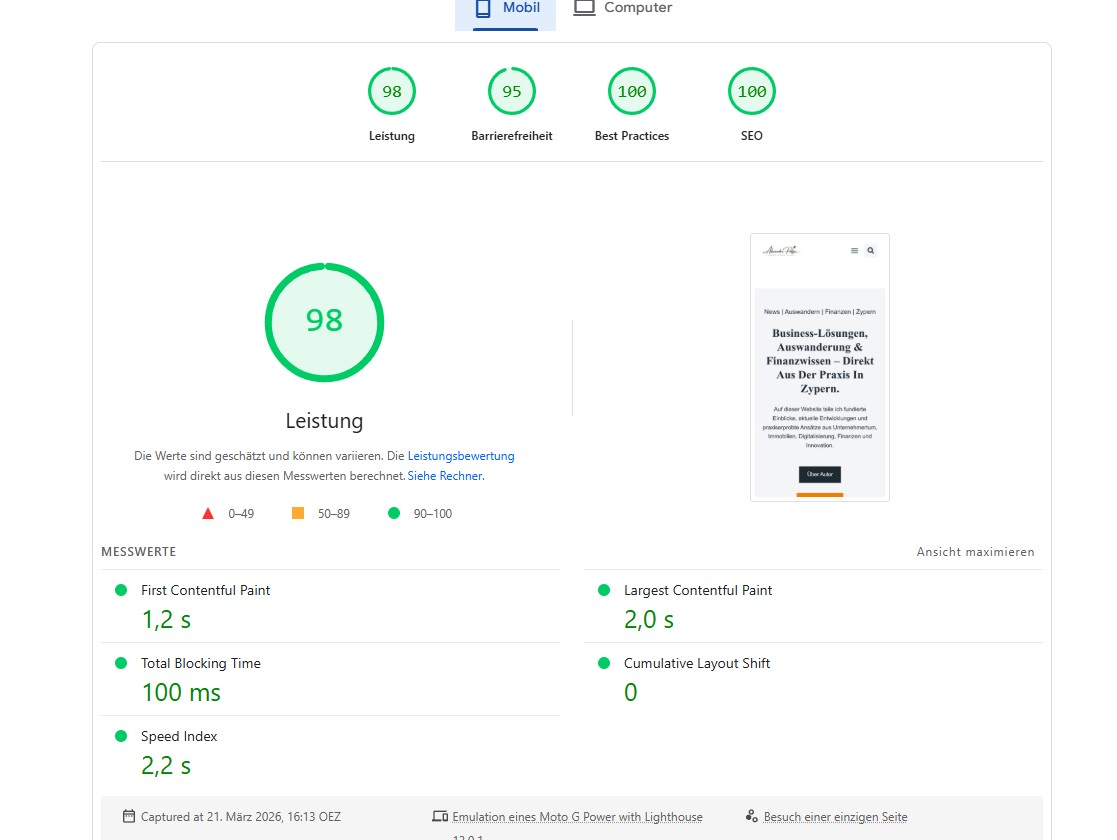Screen dimensions: 1117x840
Task: Click the Total Blocking Time metric
Action: [x=200, y=664]
